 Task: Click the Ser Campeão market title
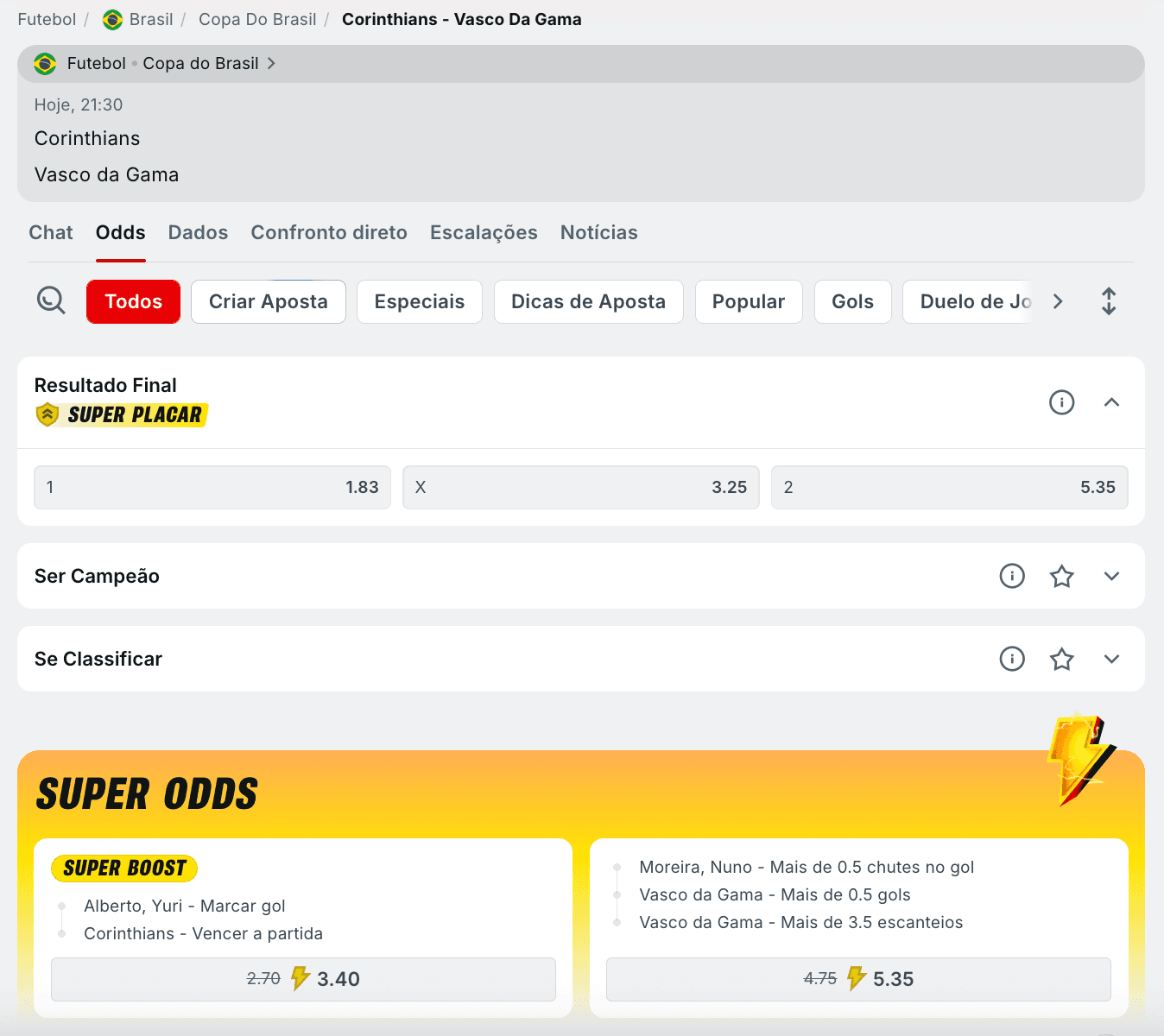[x=97, y=576]
